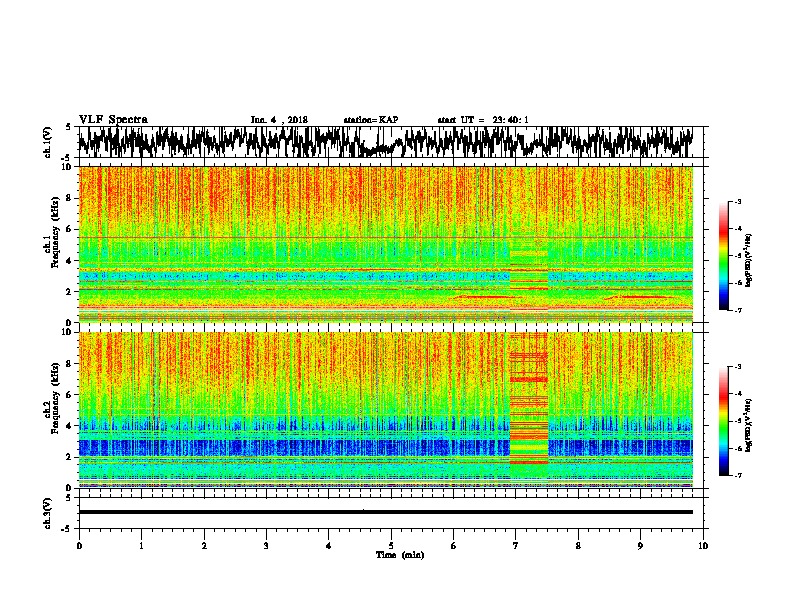
Task: Click the "6" kHz tick on ch.2 spectrogram
Action: 70,395
